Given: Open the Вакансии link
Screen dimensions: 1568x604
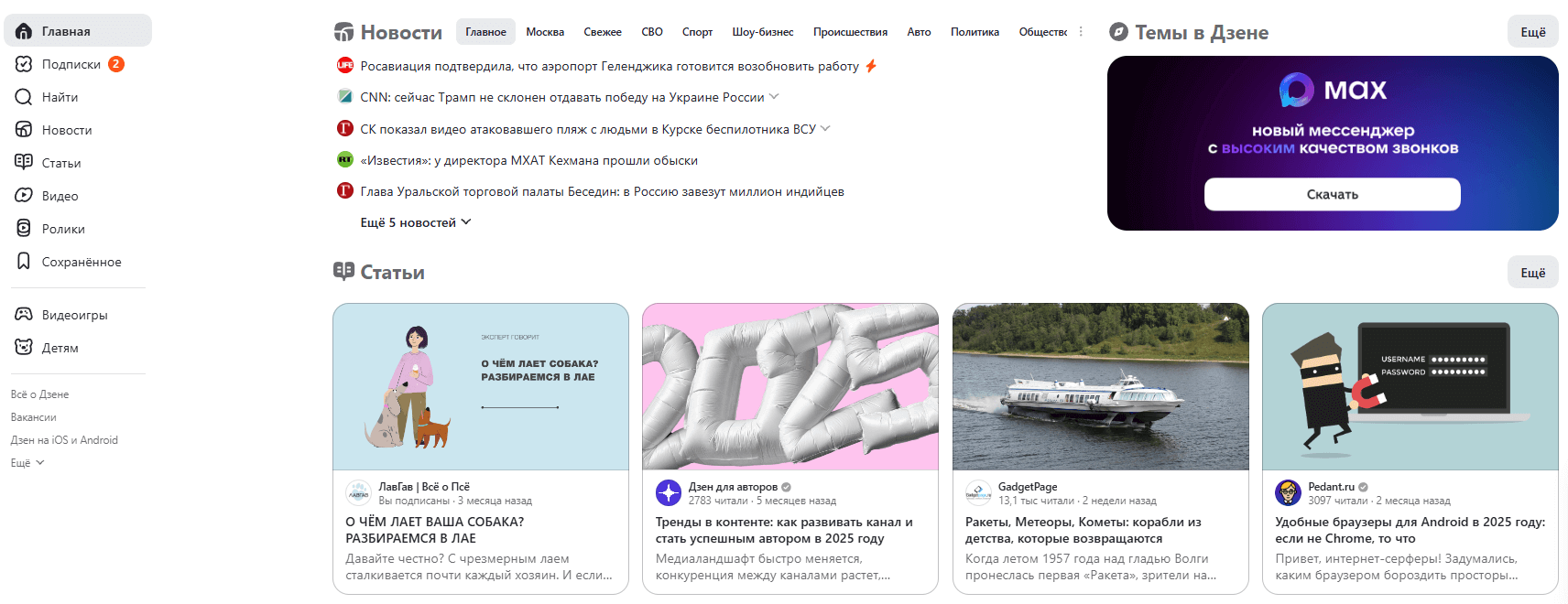Looking at the screenshot, I should tap(33, 417).
